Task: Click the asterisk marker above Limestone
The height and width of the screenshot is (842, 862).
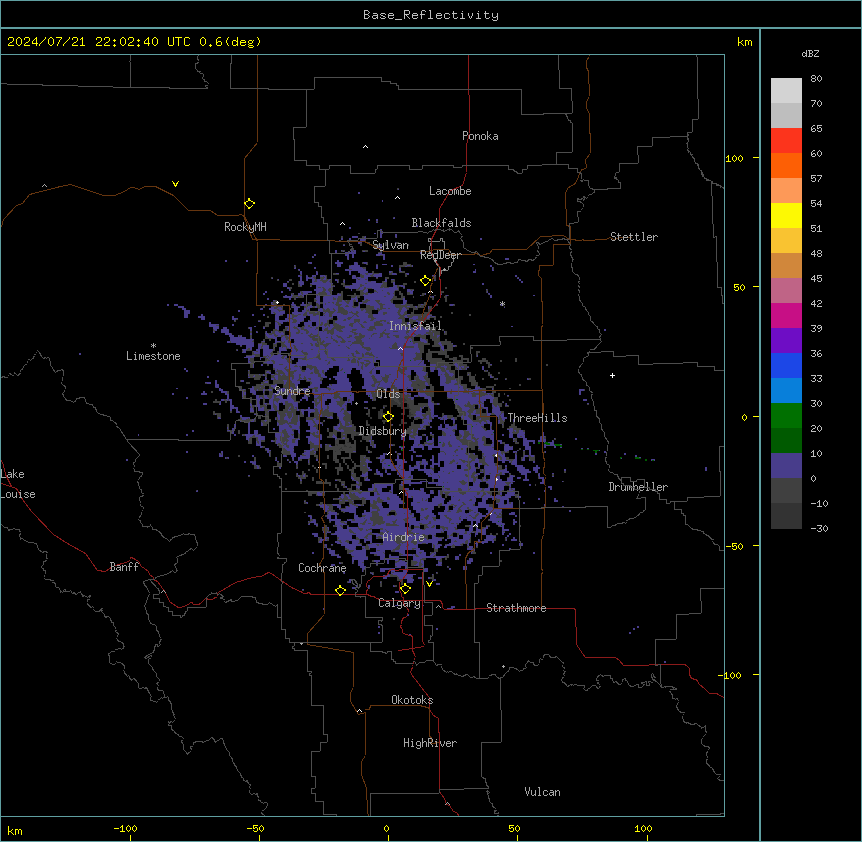Action: point(153,346)
